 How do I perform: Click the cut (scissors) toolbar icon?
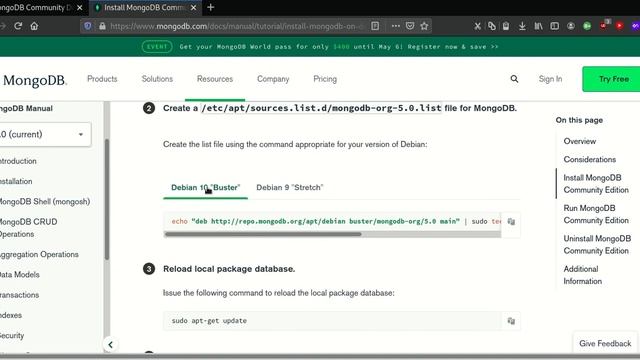(x=477, y=26)
